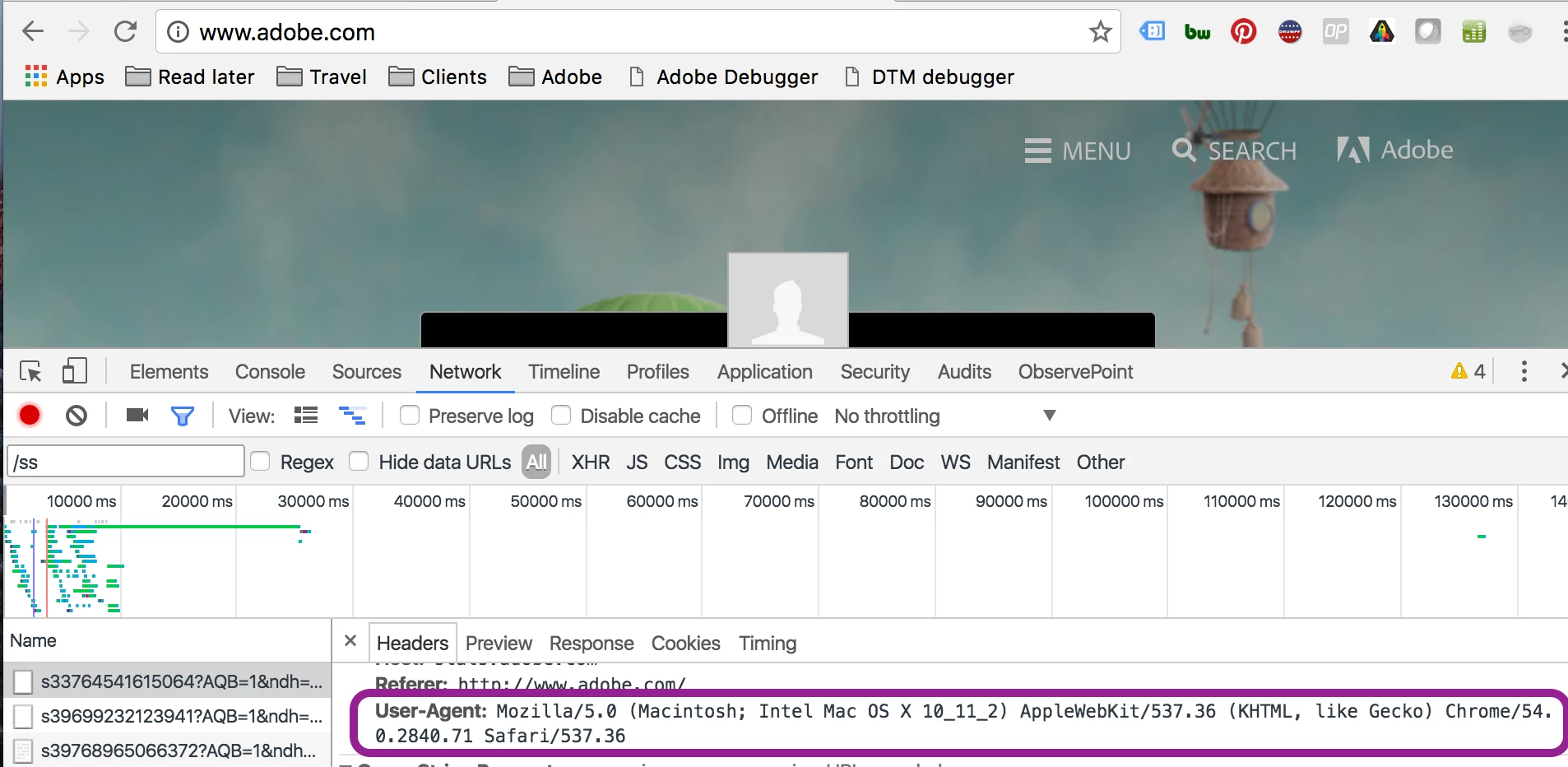Open the Elements panel tab
Viewport: 1568px width, 767px height.
pyautogui.click(x=169, y=372)
